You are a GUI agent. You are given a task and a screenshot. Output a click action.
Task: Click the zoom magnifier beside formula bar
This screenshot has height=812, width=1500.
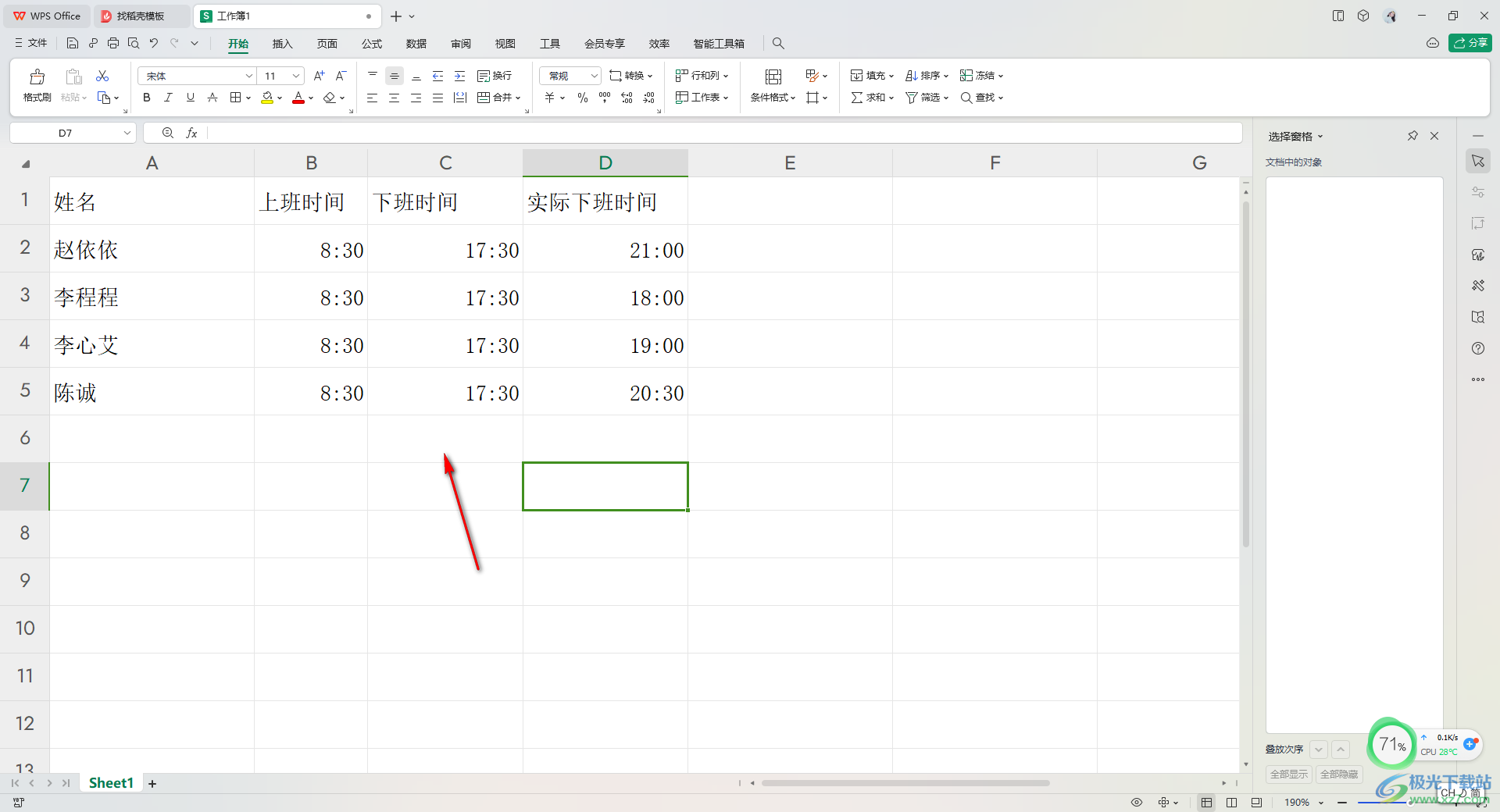tap(168, 134)
